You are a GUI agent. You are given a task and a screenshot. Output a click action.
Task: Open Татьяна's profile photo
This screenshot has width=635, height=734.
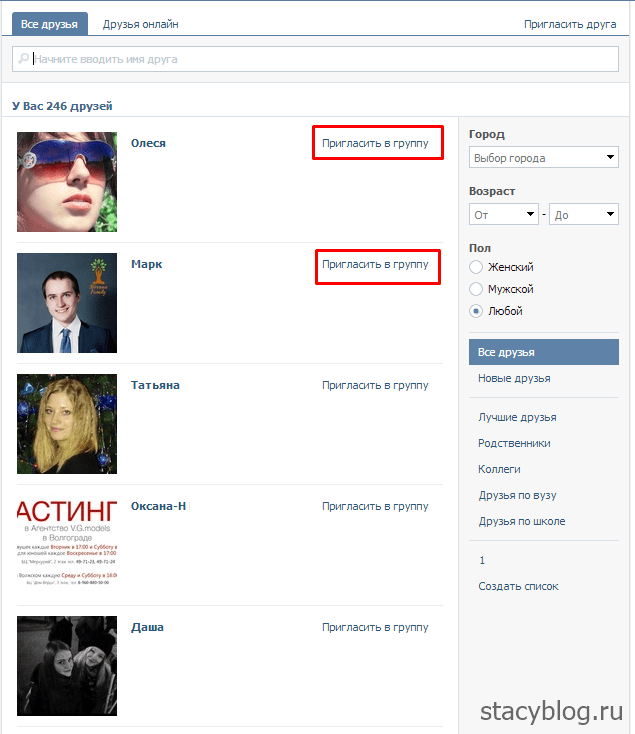point(67,424)
